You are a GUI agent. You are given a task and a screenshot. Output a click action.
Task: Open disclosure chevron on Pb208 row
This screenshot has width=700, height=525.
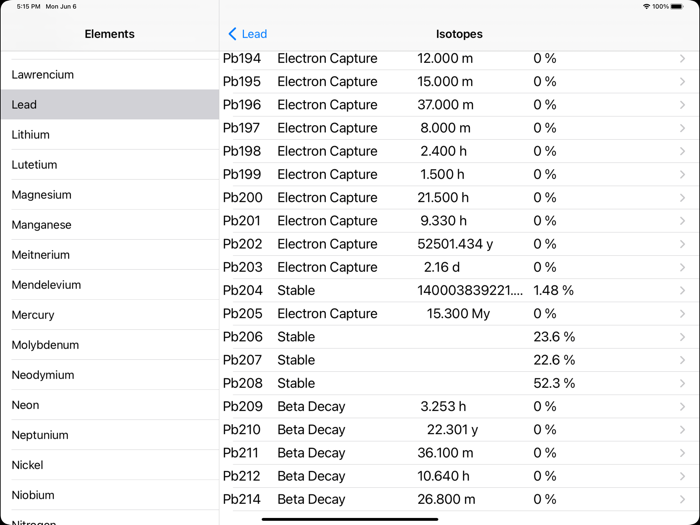683,383
